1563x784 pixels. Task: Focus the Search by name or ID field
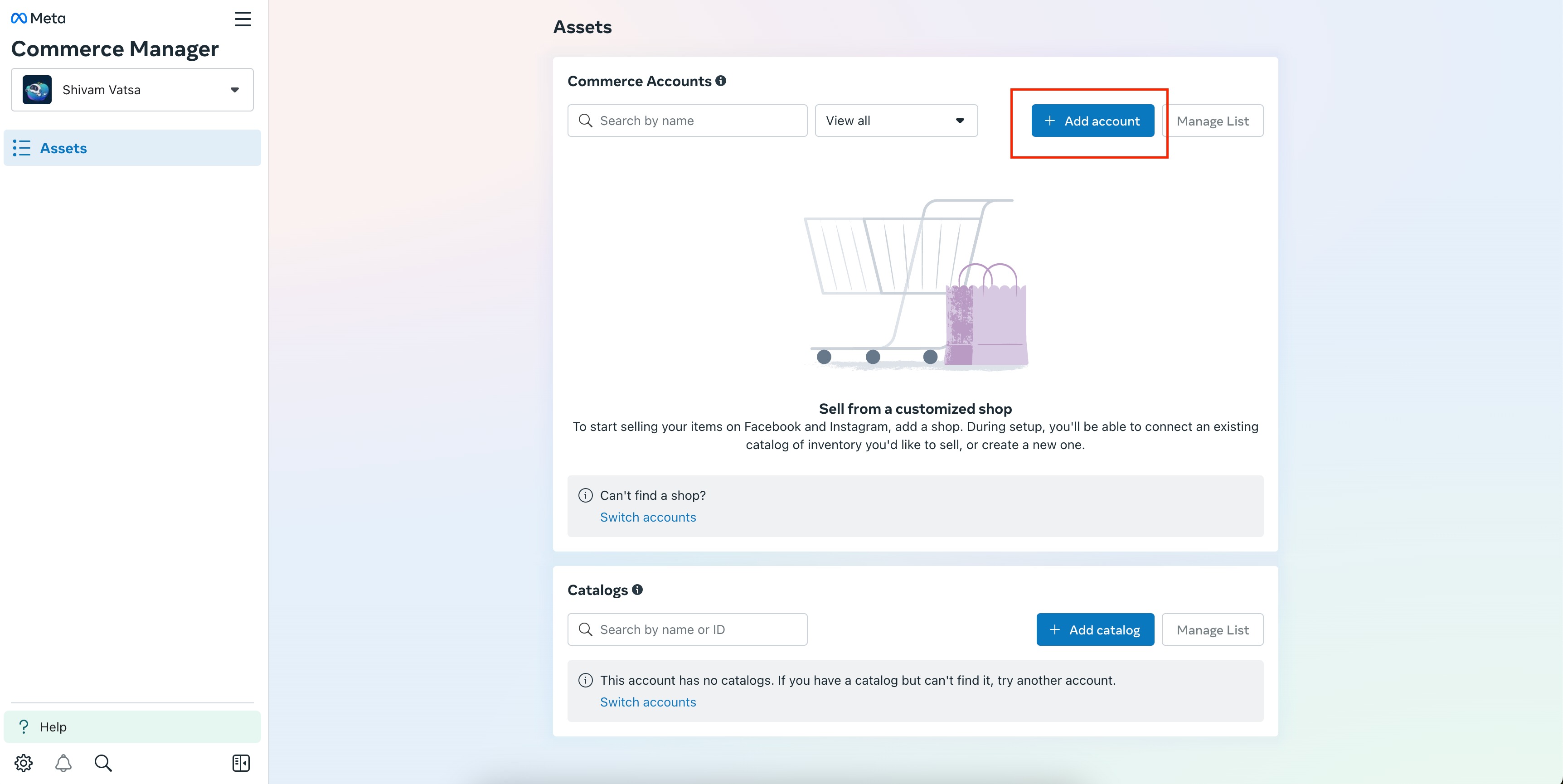coord(688,629)
